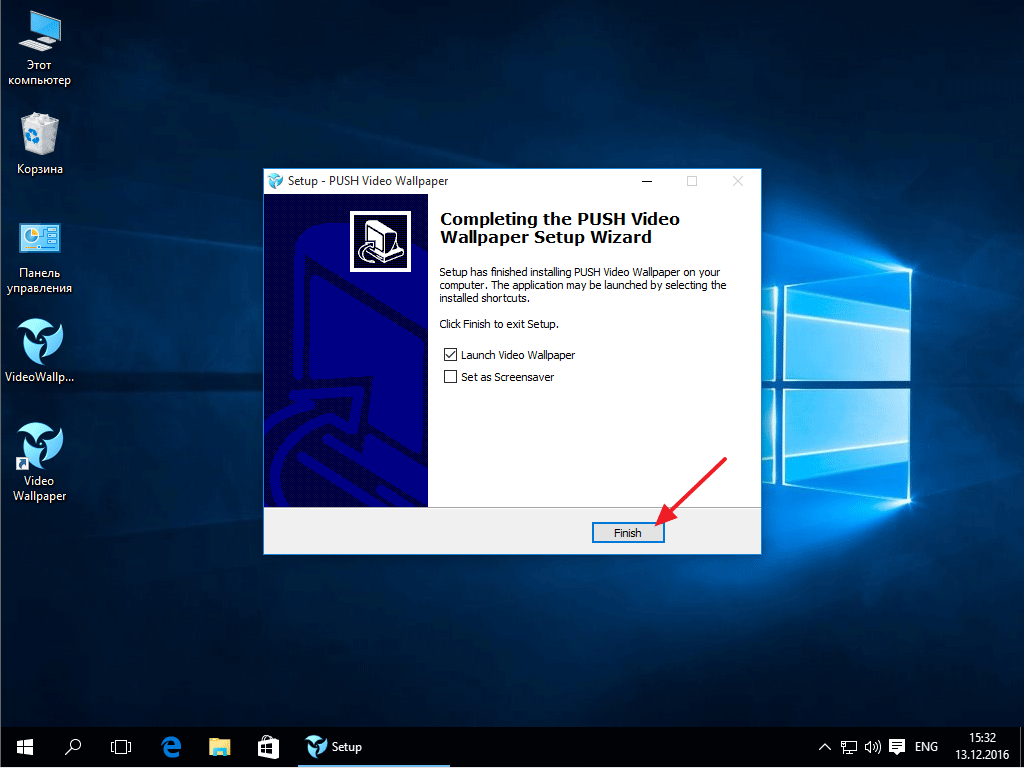Enable Set as Screensaver checkbox
This screenshot has height=768, width=1024.
pyautogui.click(x=450, y=377)
